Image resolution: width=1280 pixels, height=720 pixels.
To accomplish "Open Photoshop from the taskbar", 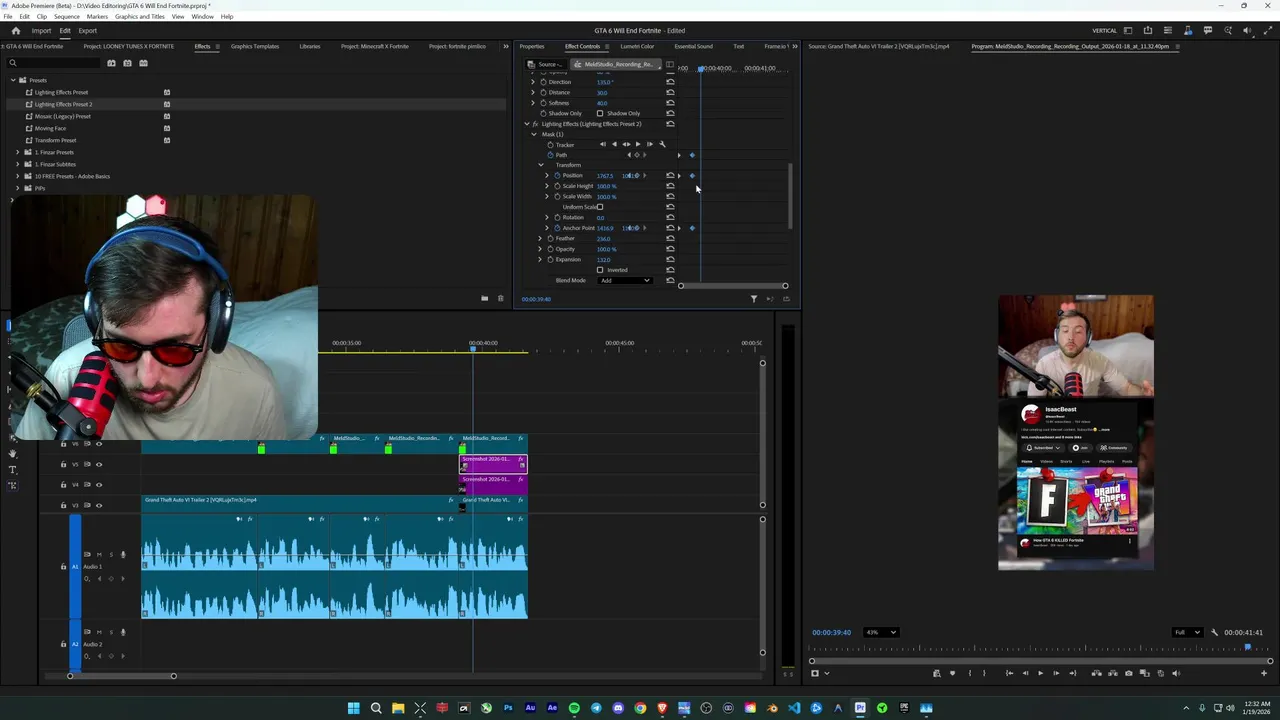I will 508,708.
